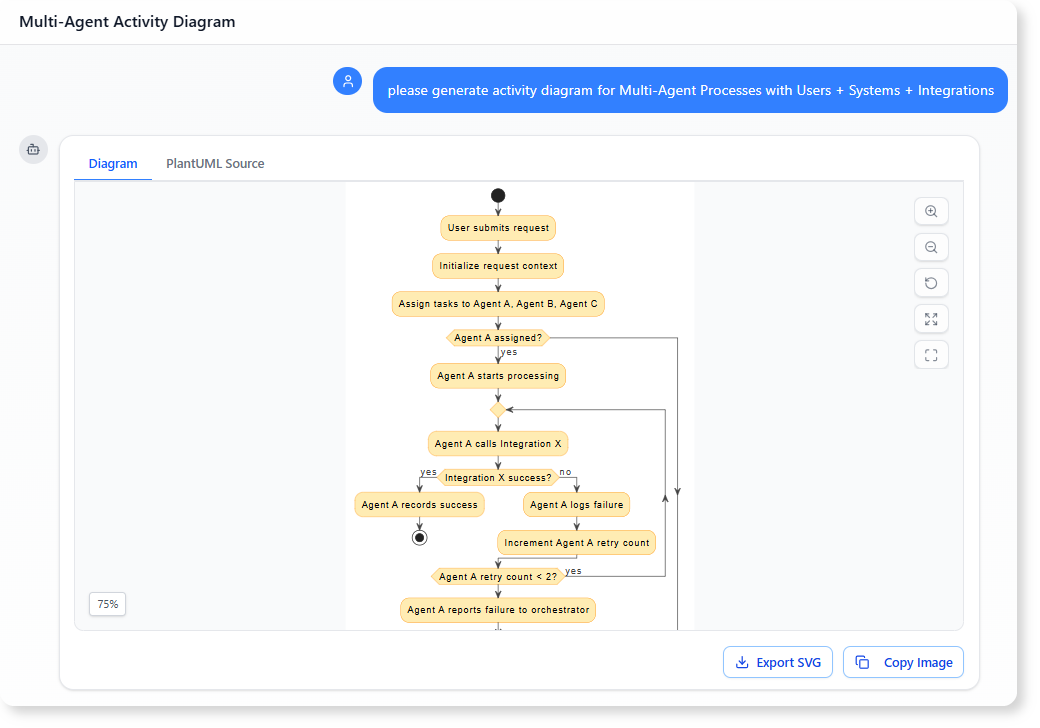Click the 'Increment Agent A retry count' node

tap(575, 542)
